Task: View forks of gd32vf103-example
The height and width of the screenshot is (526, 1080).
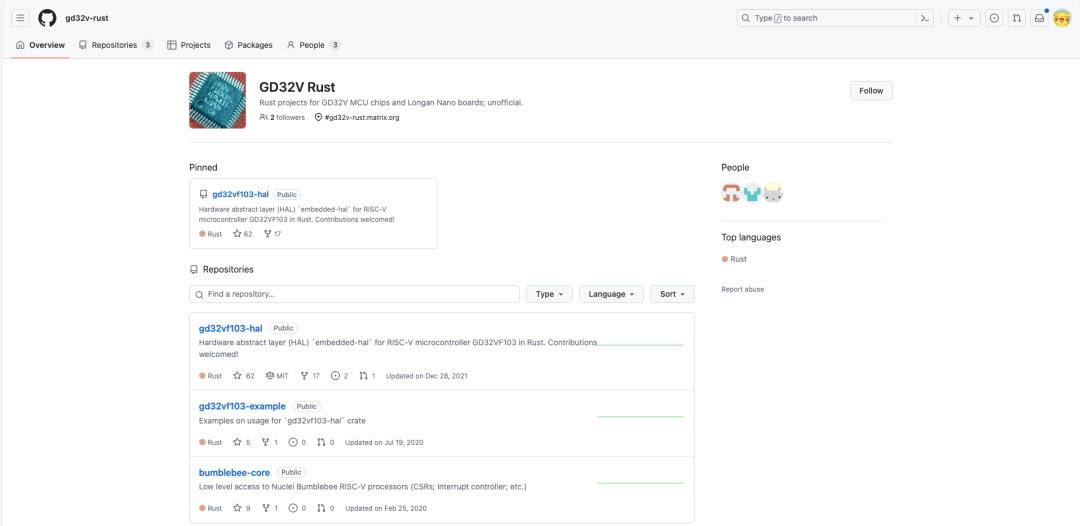Action: 270,442
